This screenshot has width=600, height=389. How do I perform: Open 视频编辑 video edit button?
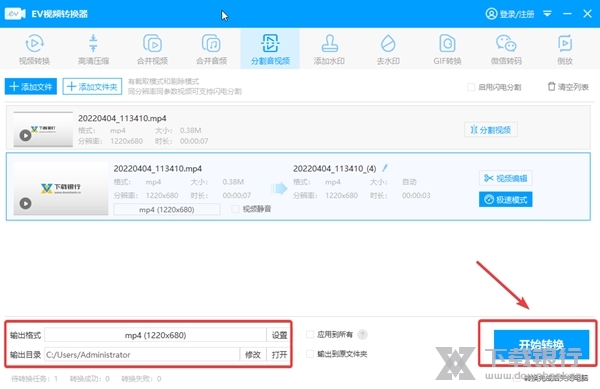[505, 178]
